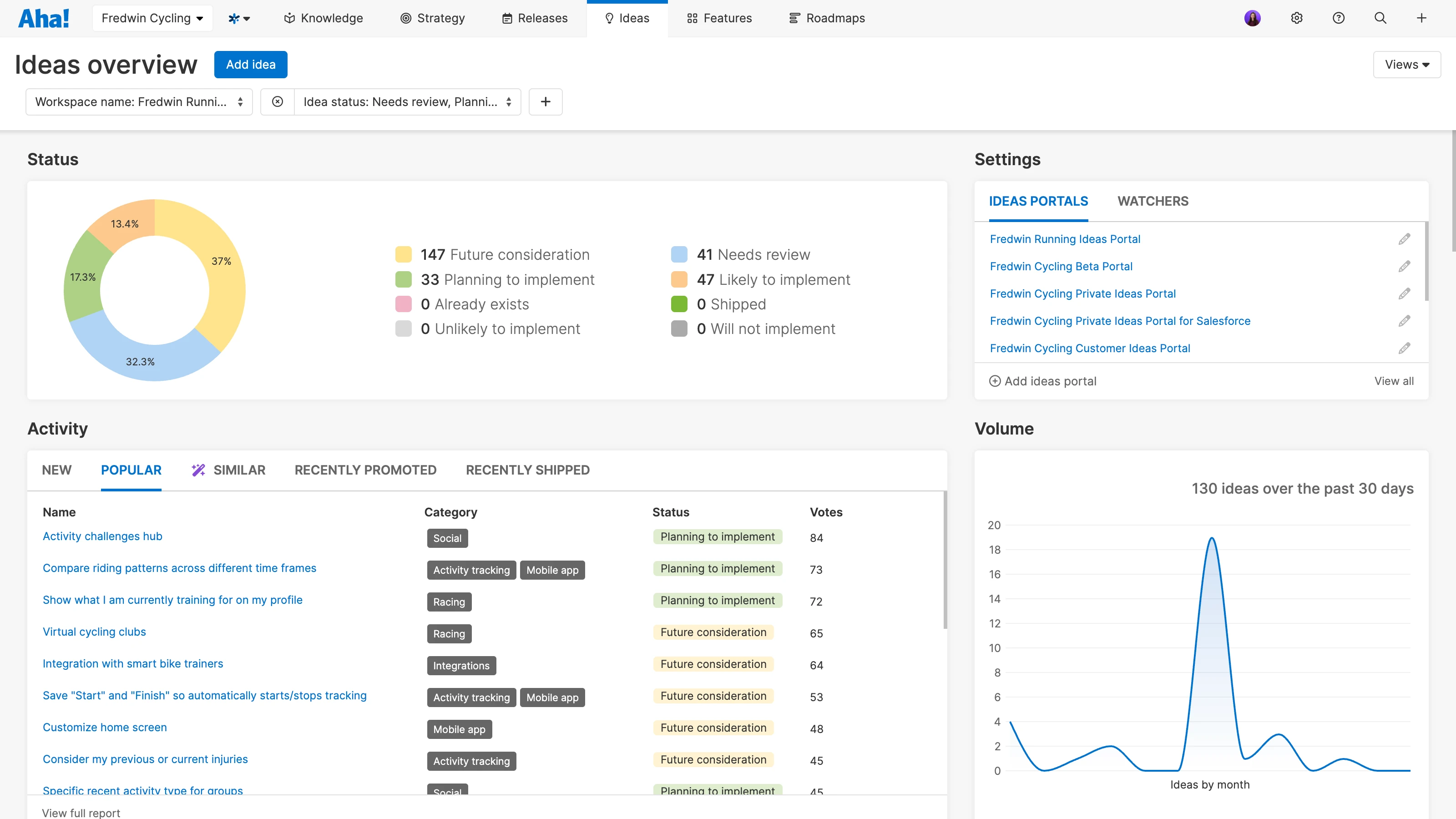
Task: Open the Fredwin Cycling workspace dropdown
Action: coord(152,18)
